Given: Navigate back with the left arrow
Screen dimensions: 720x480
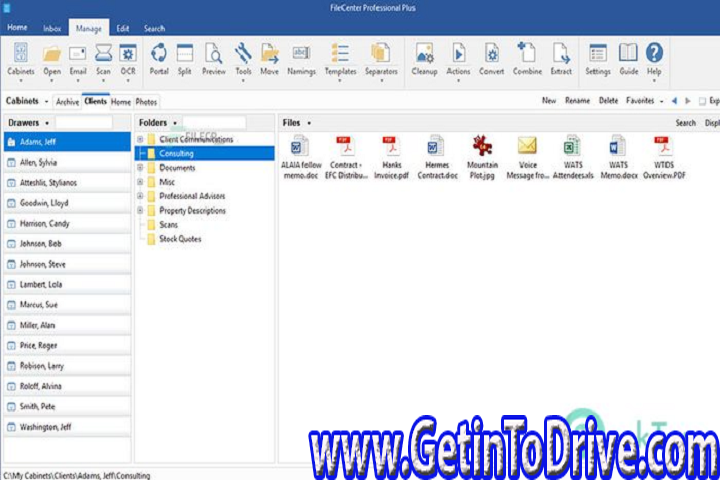Looking at the screenshot, I should pyautogui.click(x=674, y=101).
